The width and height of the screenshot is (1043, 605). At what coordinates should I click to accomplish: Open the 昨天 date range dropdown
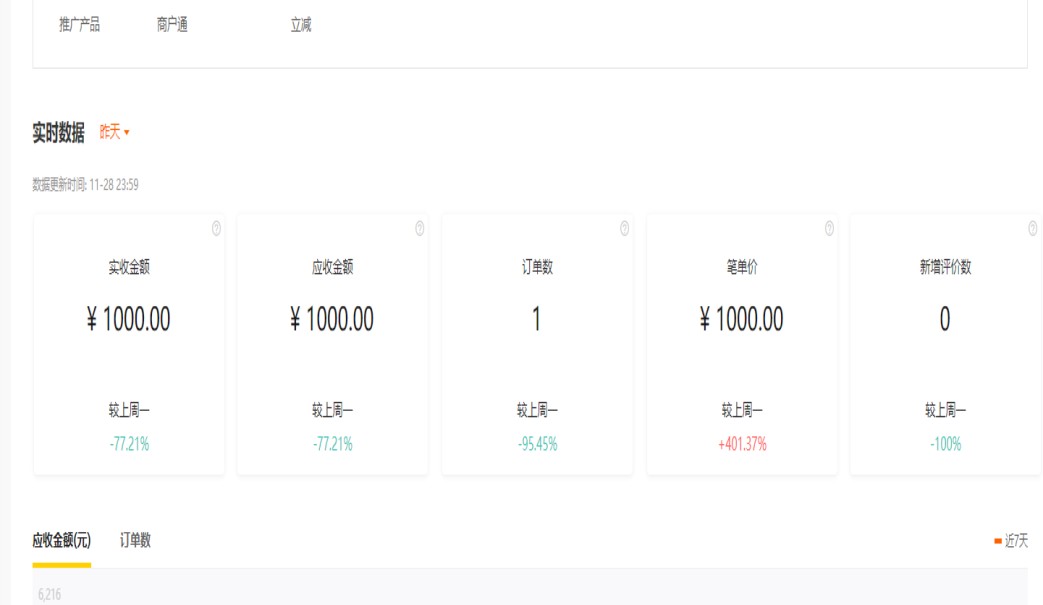[x=114, y=132]
